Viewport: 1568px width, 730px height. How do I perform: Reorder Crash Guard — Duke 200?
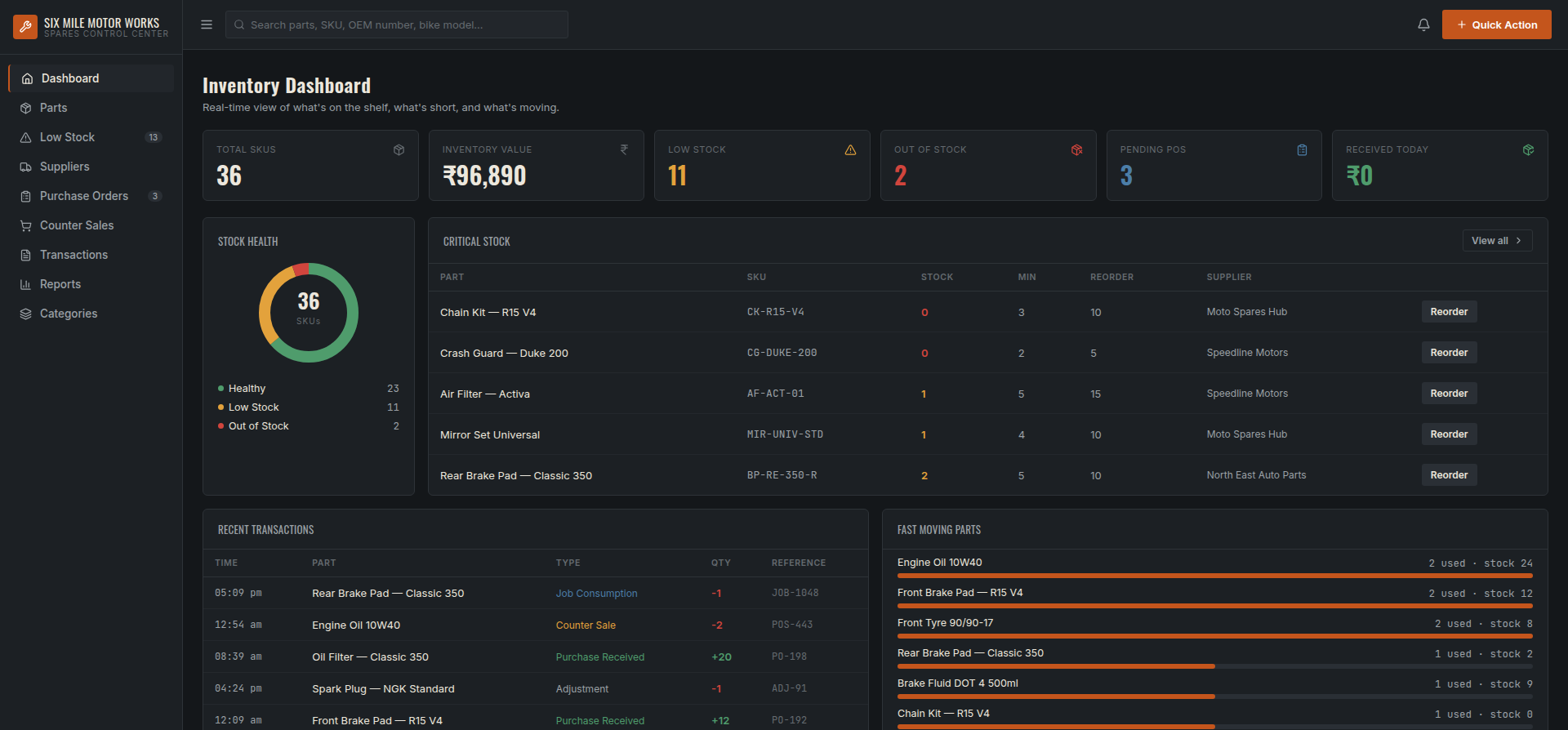pos(1449,353)
